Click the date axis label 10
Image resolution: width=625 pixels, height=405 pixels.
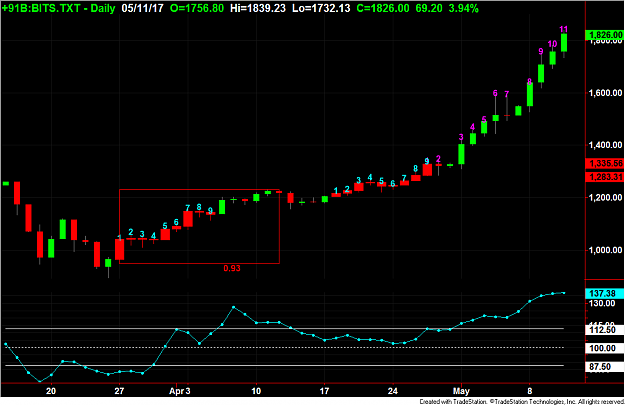(x=256, y=391)
